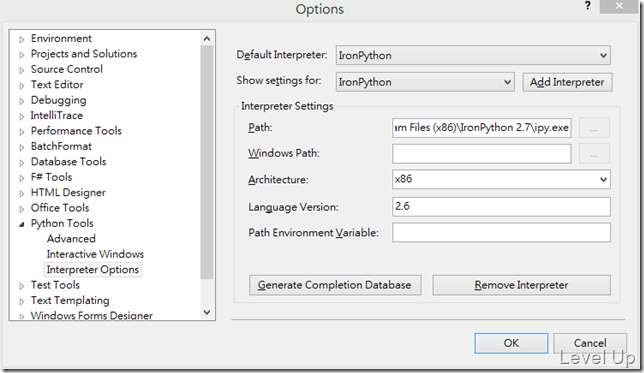Image resolution: width=644 pixels, height=373 pixels.
Task: Select Source Control in the tree
Action: point(67,69)
